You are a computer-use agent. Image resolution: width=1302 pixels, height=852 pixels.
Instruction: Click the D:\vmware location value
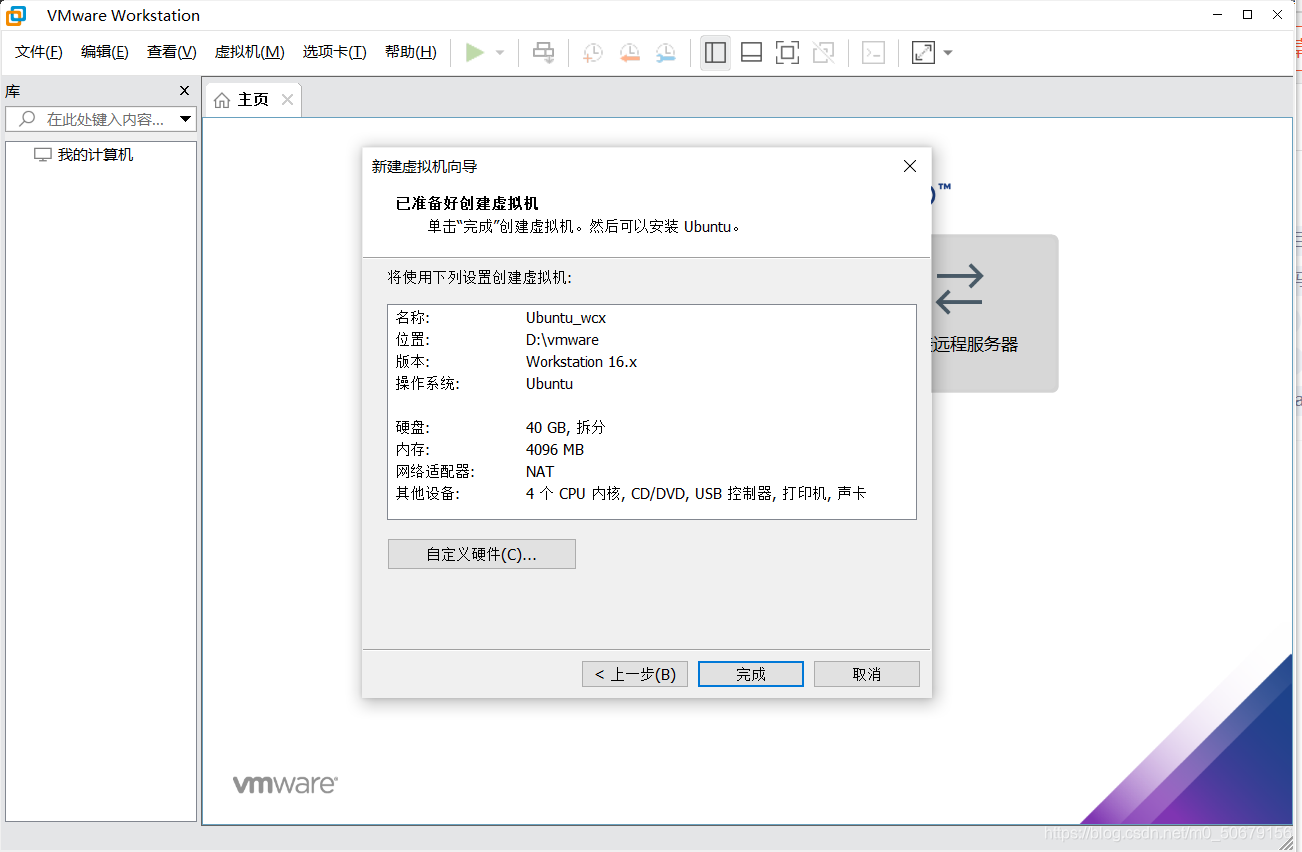[x=563, y=340]
